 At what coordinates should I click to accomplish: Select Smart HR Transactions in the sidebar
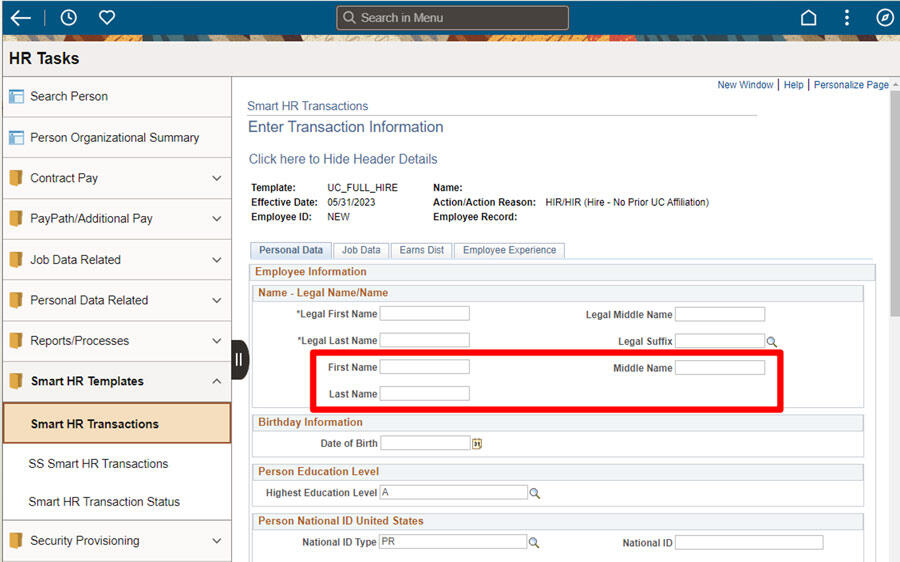pyautogui.click(x=117, y=424)
